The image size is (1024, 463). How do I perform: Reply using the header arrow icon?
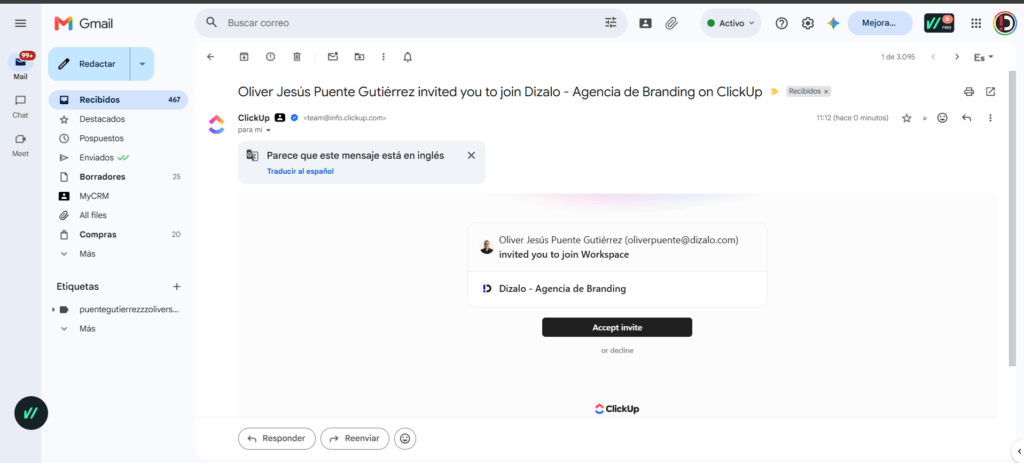[967, 118]
